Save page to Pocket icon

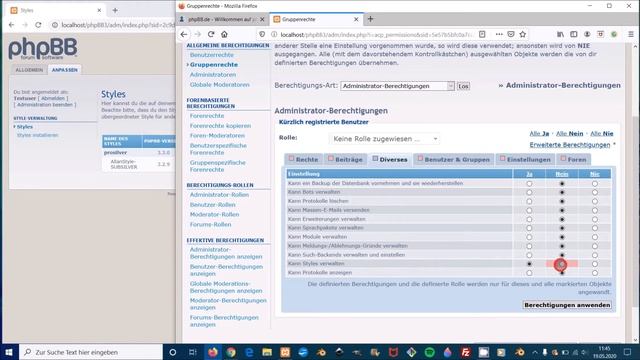coord(511,34)
